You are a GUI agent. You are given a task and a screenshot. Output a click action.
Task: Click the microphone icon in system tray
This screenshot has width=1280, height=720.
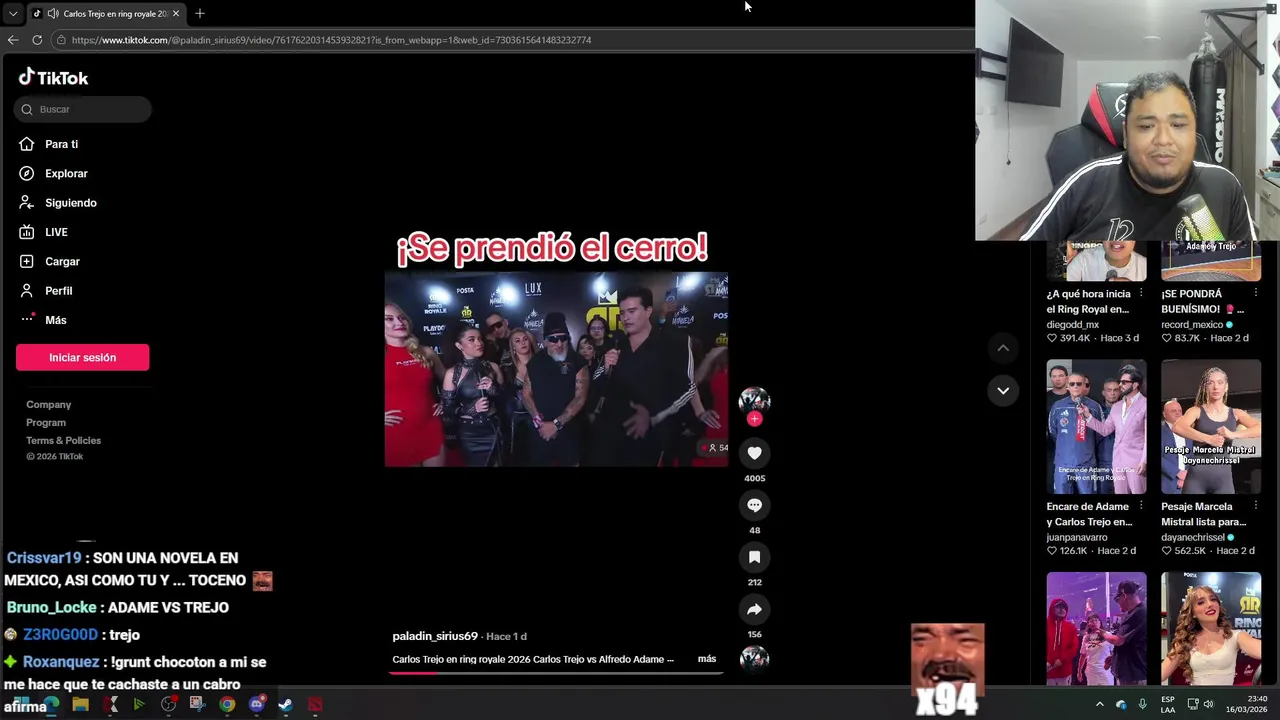point(1142,704)
